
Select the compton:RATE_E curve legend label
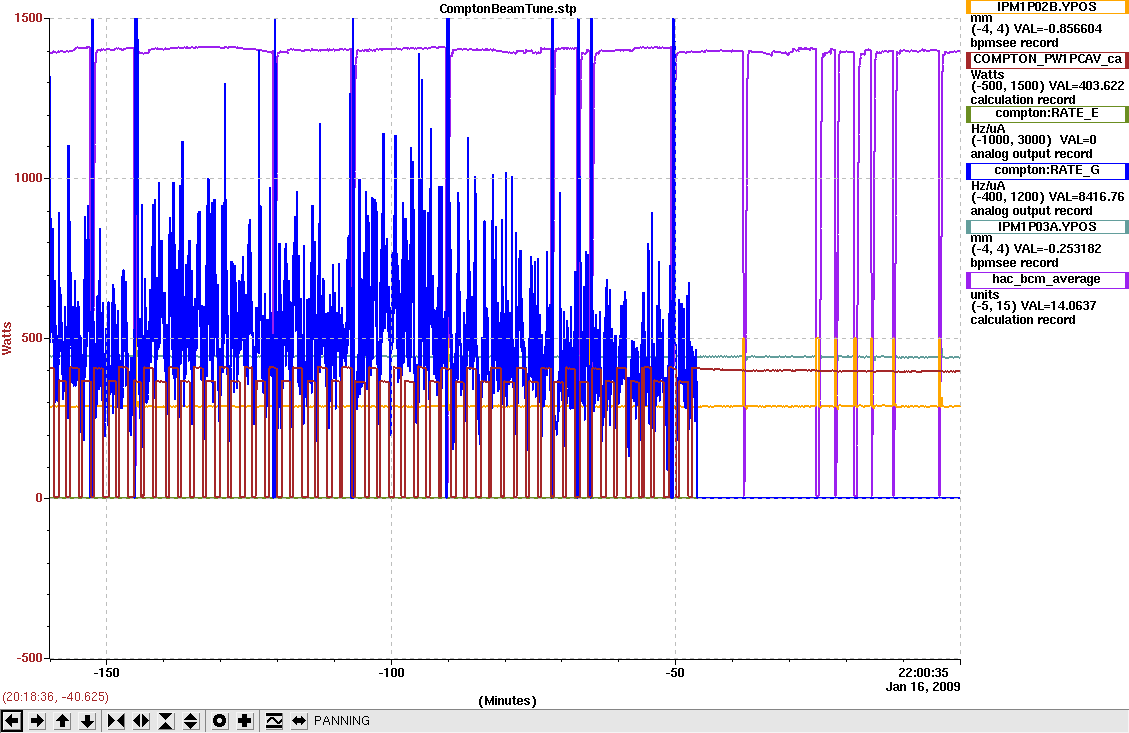click(1047, 114)
